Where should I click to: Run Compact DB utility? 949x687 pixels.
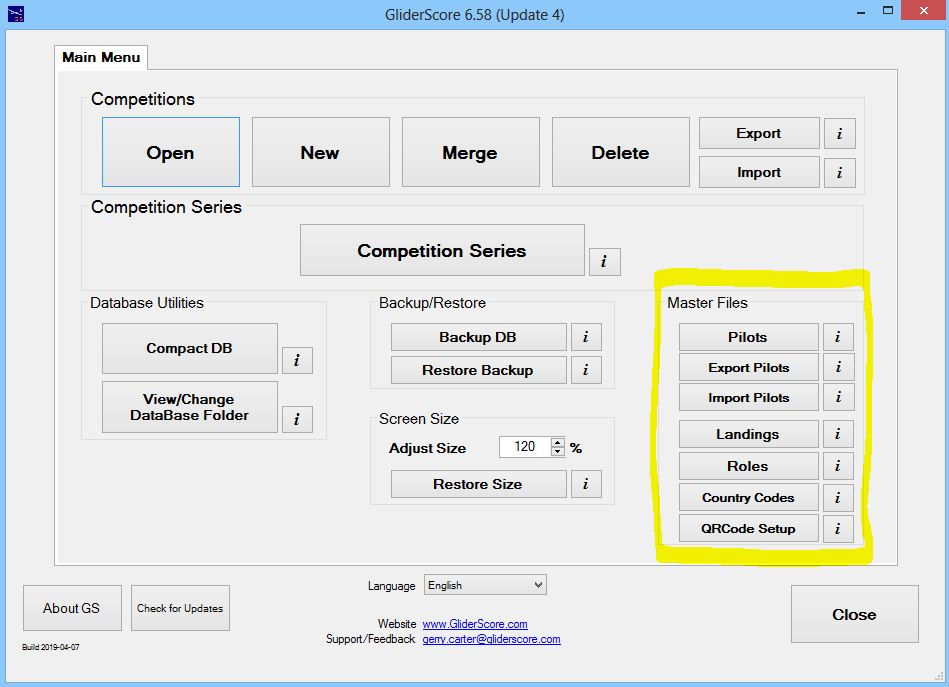pos(189,348)
